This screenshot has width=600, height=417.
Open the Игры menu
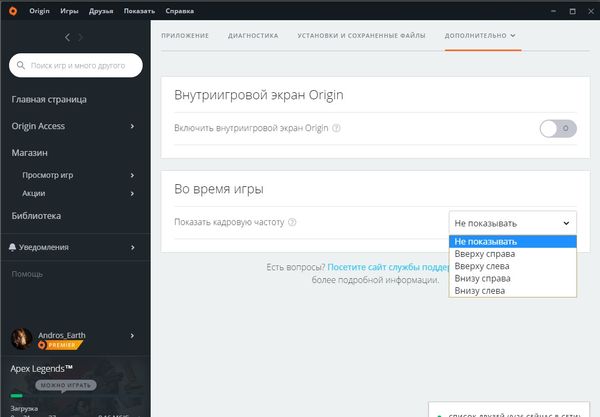coord(69,11)
